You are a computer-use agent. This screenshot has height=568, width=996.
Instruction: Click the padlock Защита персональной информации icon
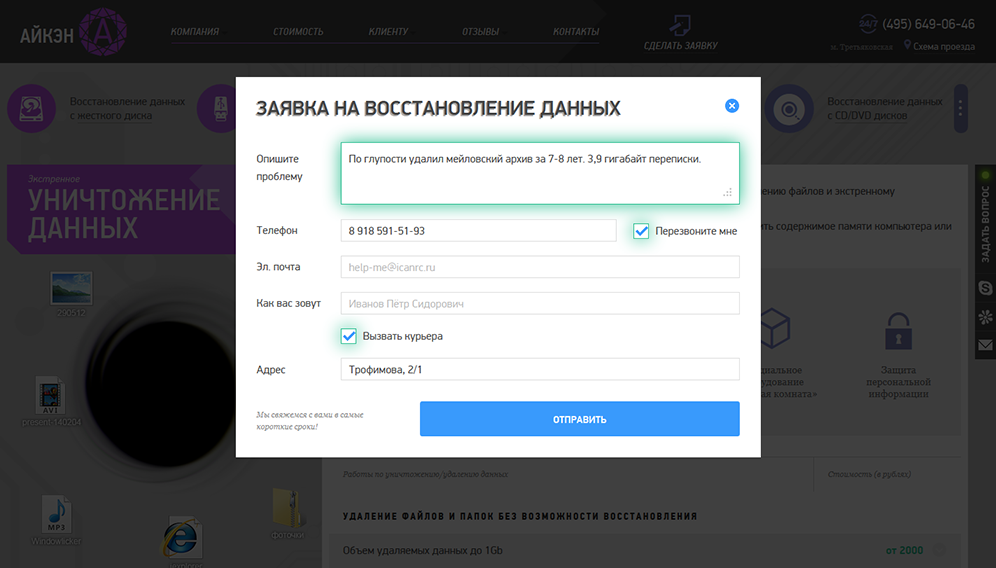(898, 331)
